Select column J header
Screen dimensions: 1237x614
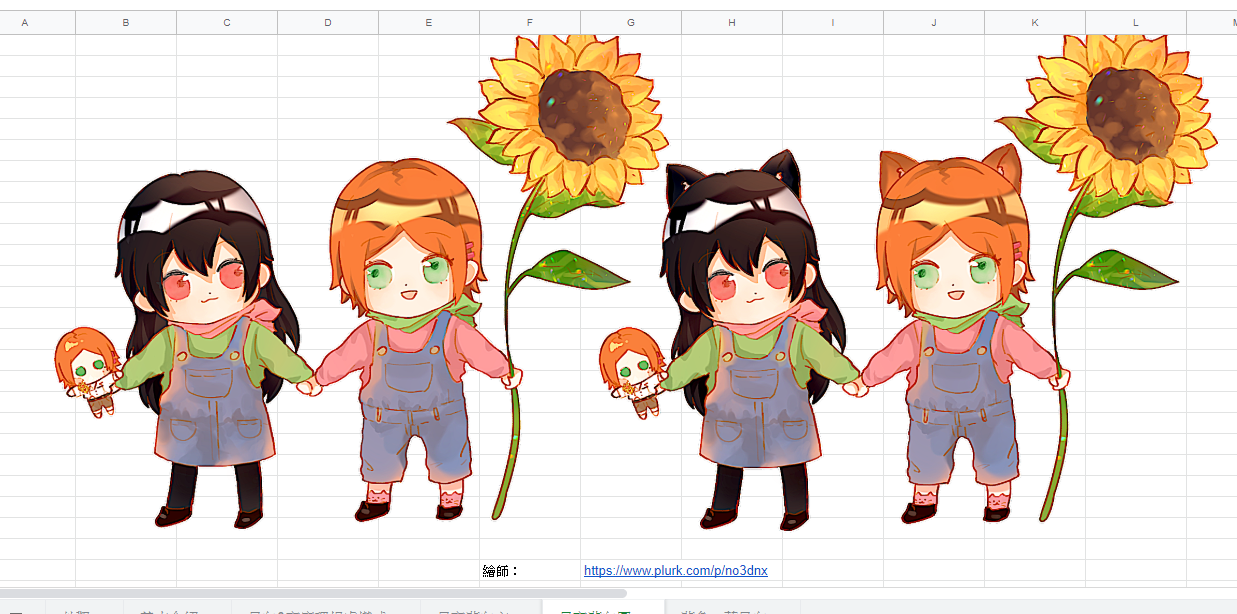point(934,22)
